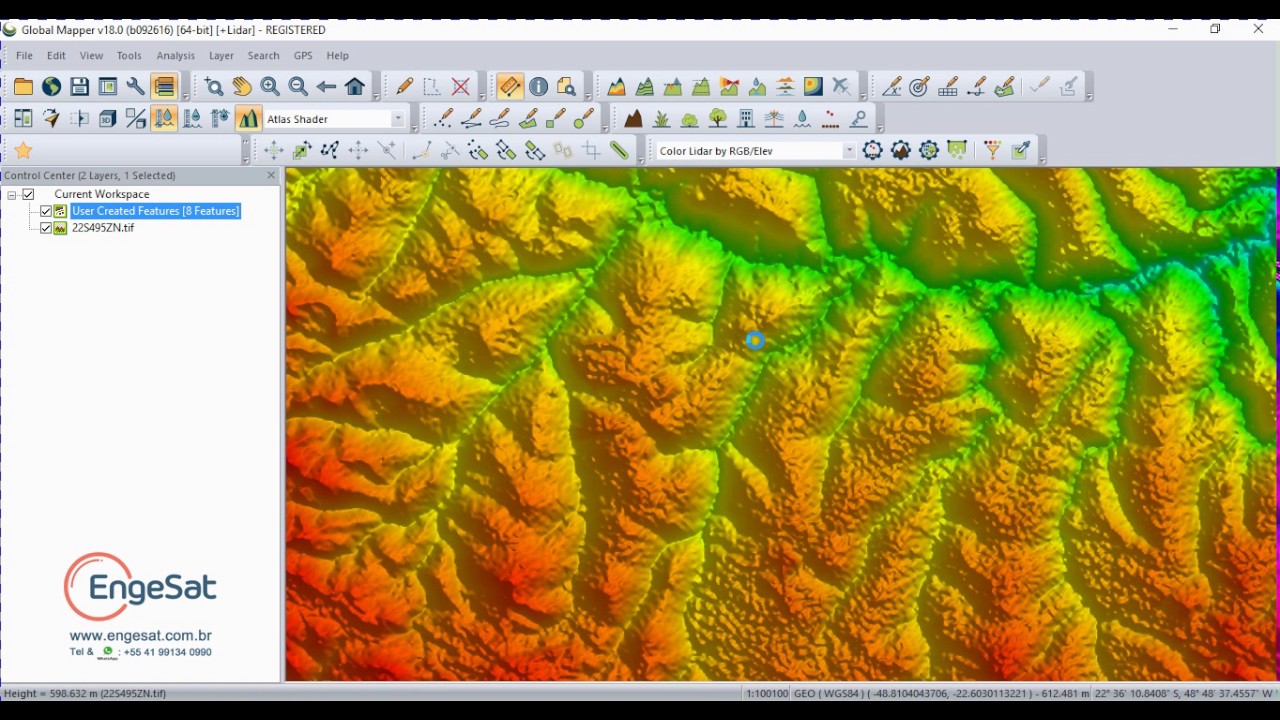This screenshot has width=1280, height=720.
Task: Open online data sources globe icon
Action: (x=51, y=87)
